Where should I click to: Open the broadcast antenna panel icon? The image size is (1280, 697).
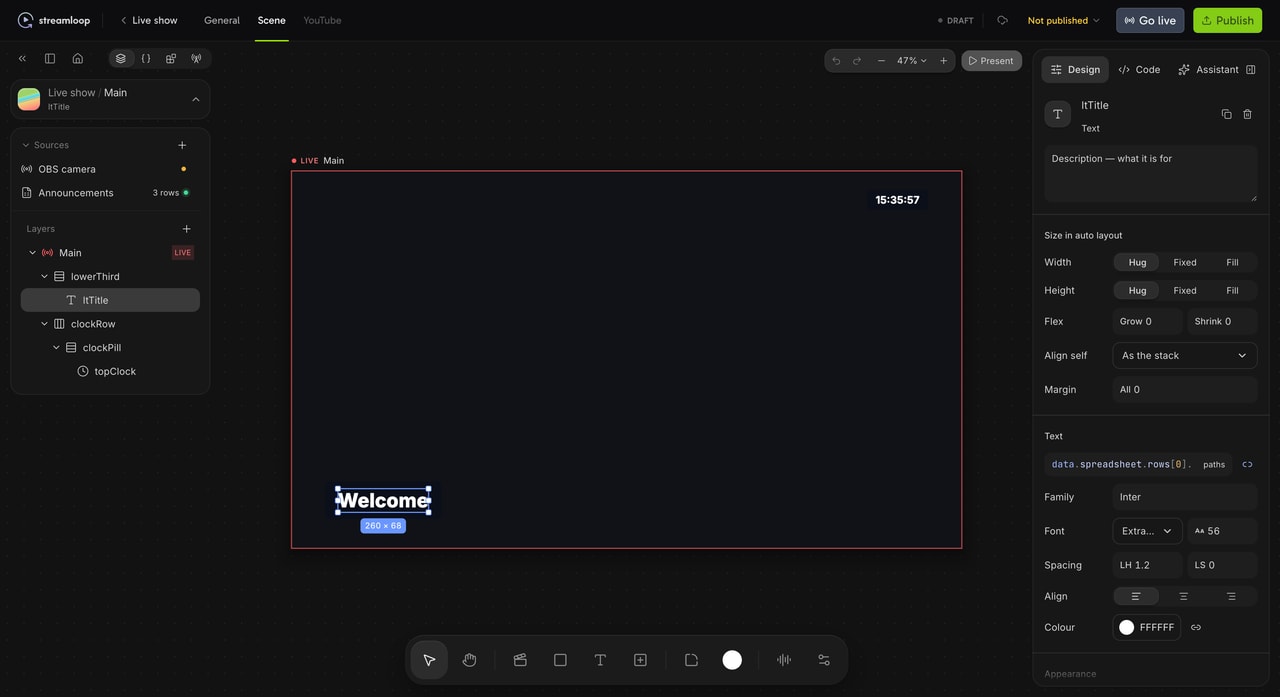[196, 58]
